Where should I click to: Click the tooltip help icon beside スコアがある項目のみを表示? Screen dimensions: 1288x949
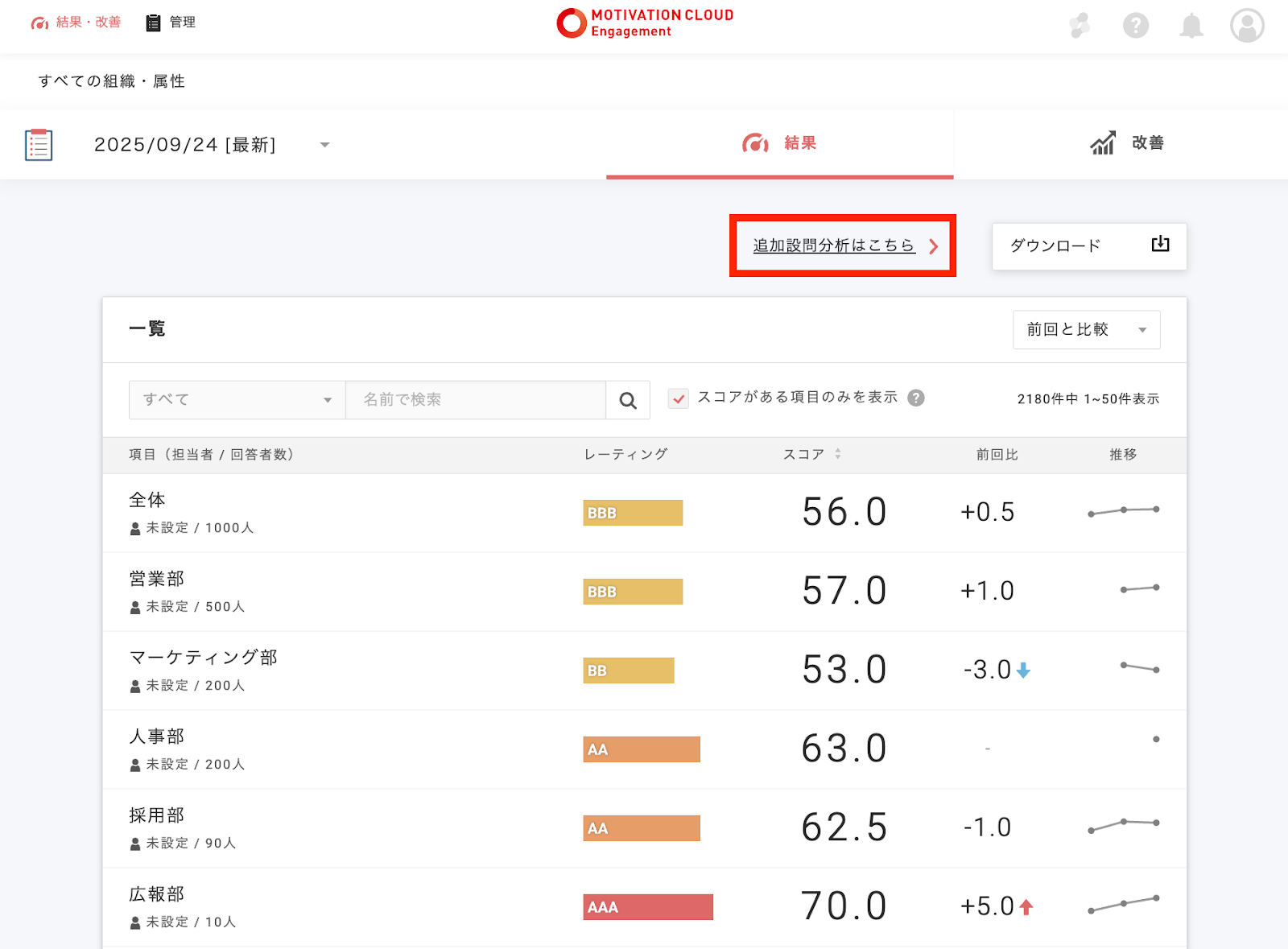[916, 398]
